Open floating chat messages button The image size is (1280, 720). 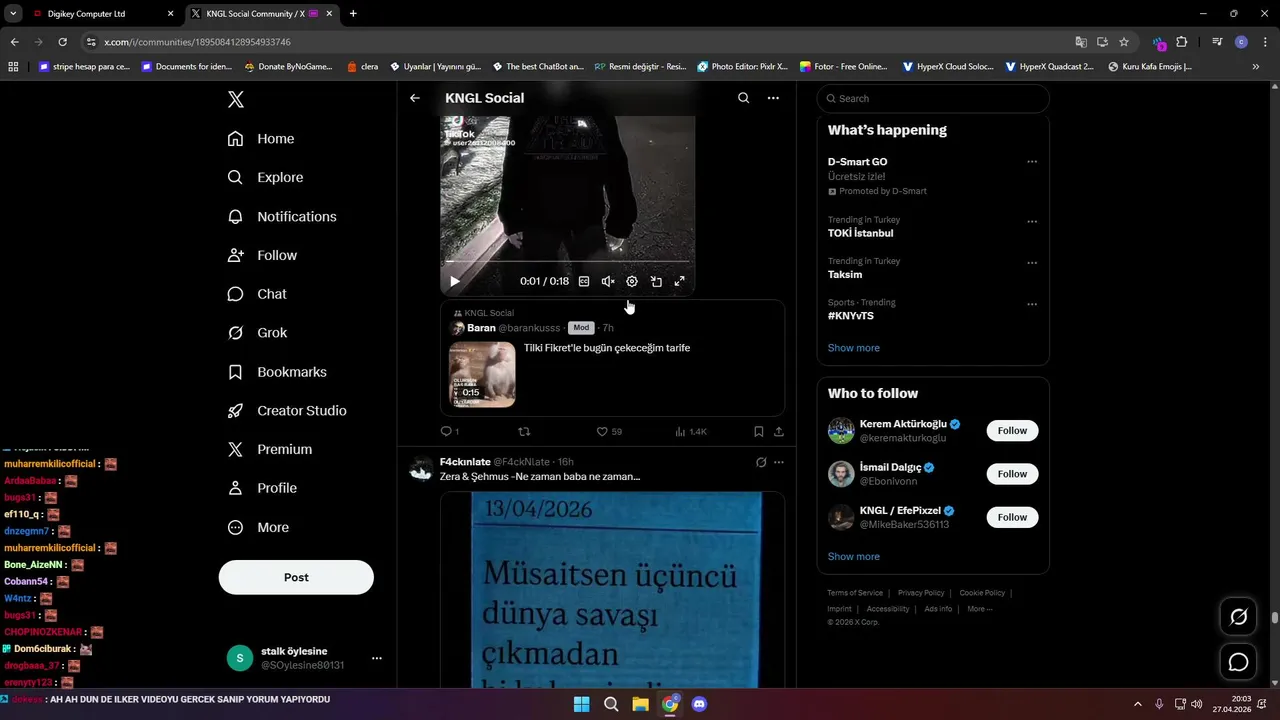(1238, 662)
